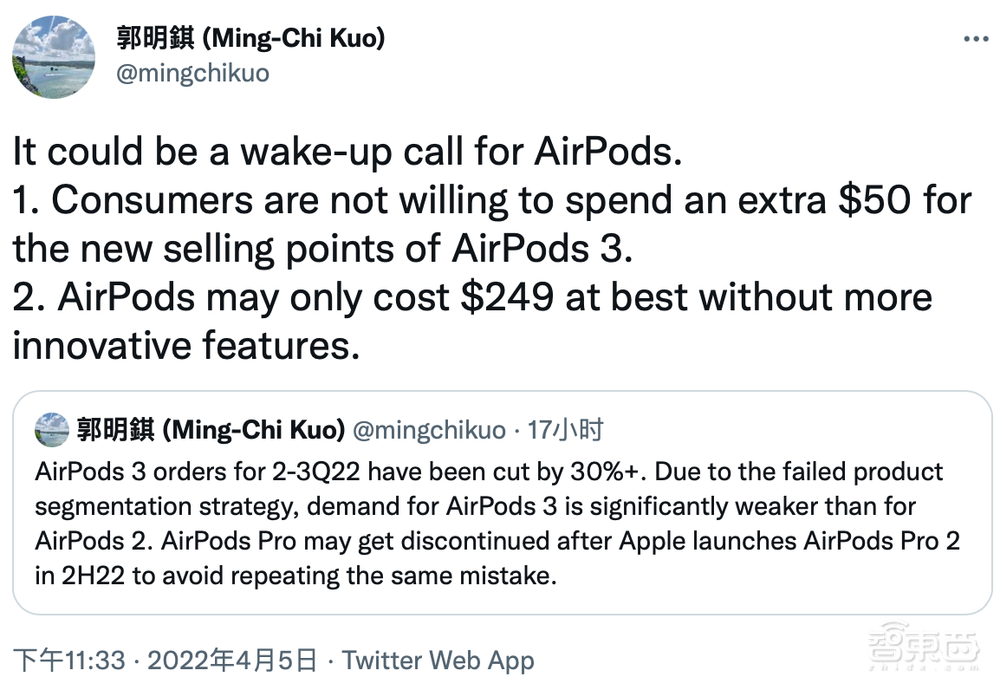Open the quoted tweet's 17小时 timestamp
The width and height of the screenshot is (1000, 690).
(565, 430)
